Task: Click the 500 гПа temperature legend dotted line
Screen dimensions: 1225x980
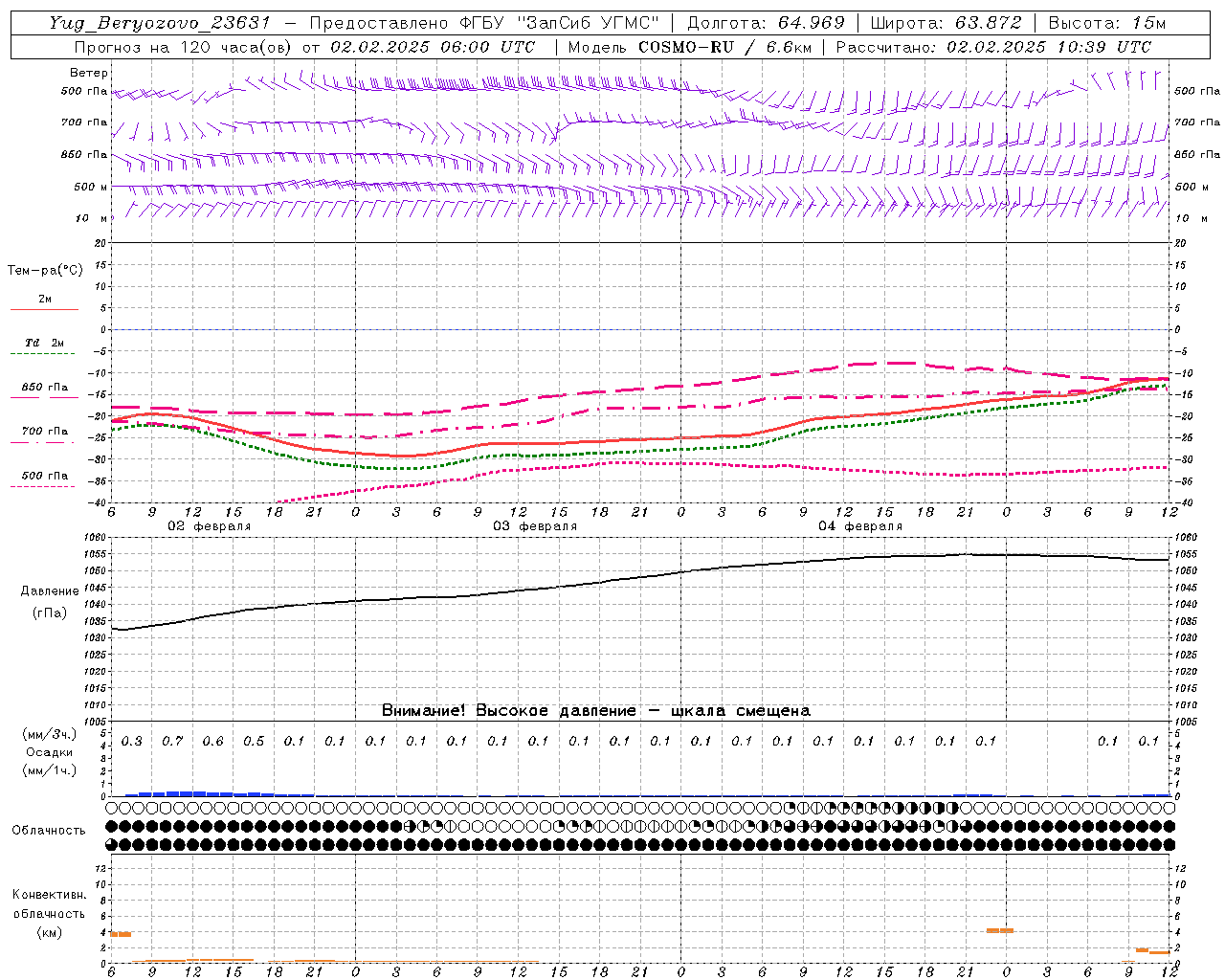Action: point(43,486)
